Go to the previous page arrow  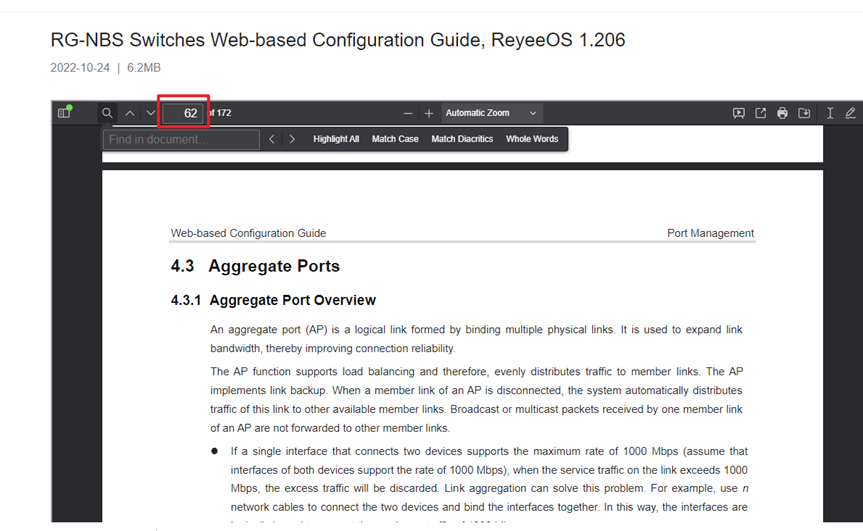pyautogui.click(x=130, y=113)
